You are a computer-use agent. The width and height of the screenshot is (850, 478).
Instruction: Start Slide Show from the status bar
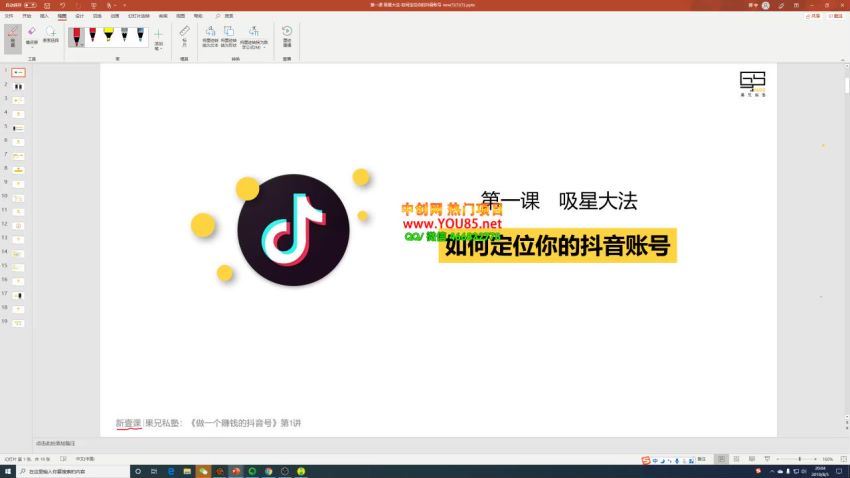[767, 459]
